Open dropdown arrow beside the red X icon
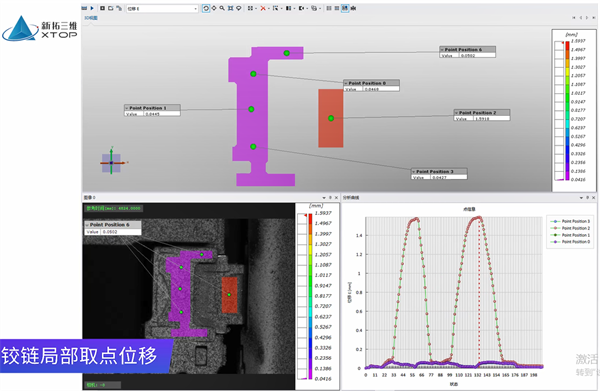Image resolution: width=600 pixels, height=391 pixels. (x=268, y=8)
